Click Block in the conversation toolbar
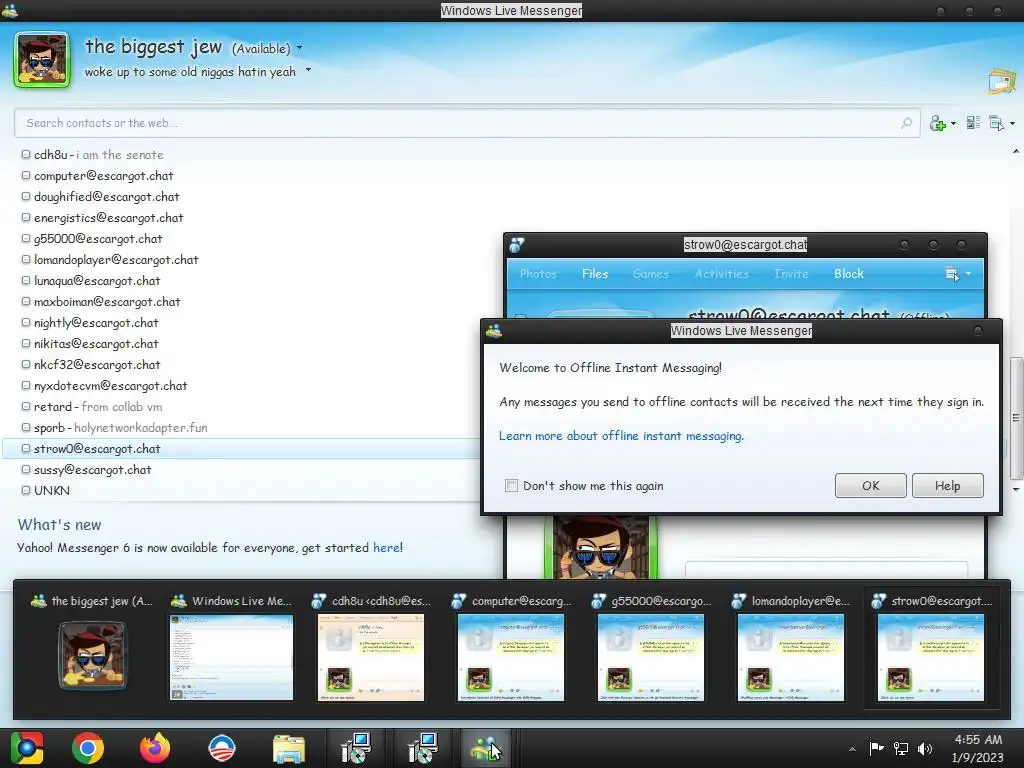This screenshot has width=1024, height=768. 849,274
